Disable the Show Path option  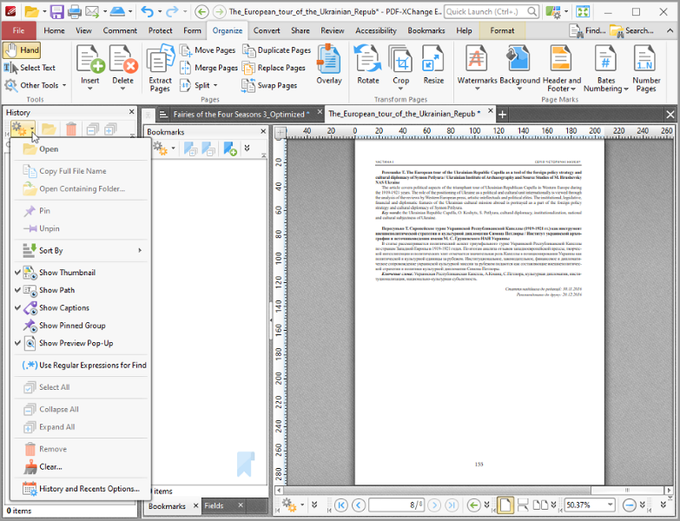tap(56, 290)
